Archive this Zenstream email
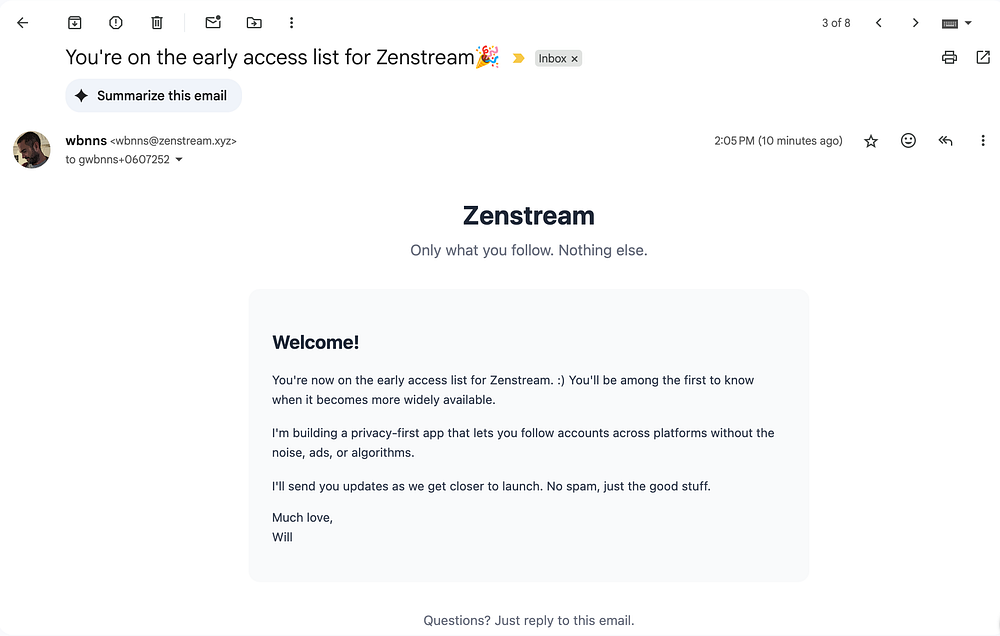 pos(75,22)
